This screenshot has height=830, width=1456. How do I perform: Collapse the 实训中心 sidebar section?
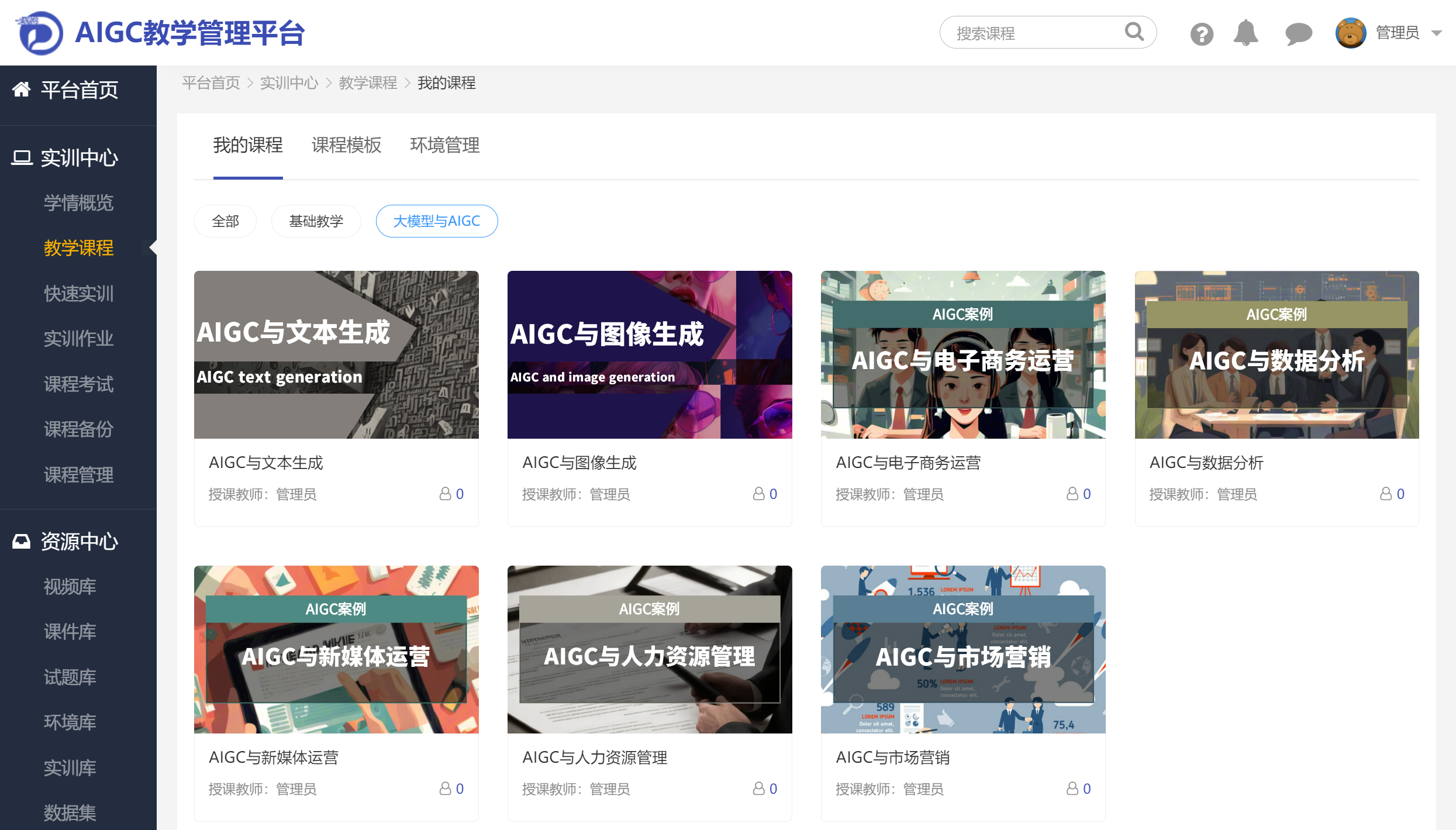[79, 157]
